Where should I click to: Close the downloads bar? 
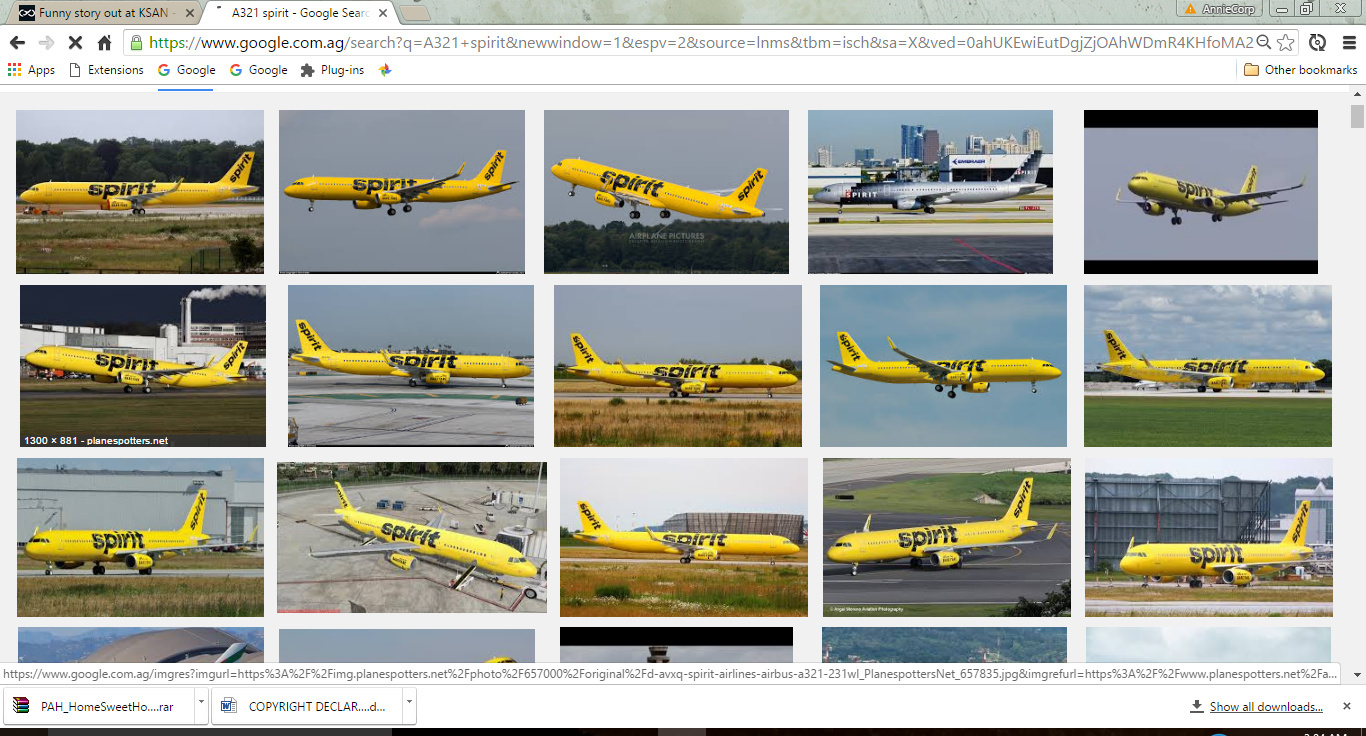(x=1347, y=706)
